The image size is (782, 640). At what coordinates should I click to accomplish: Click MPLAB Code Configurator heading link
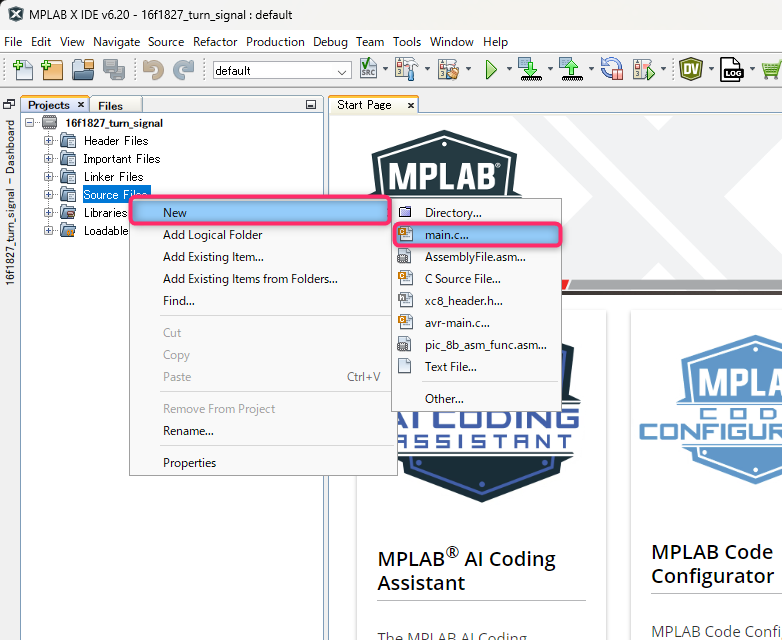coord(713,564)
